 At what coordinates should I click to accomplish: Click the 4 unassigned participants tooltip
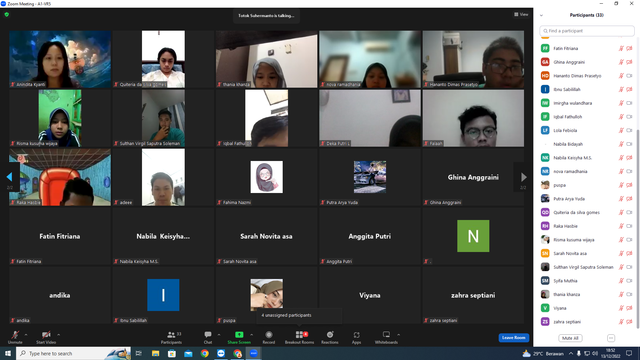pos(299,315)
